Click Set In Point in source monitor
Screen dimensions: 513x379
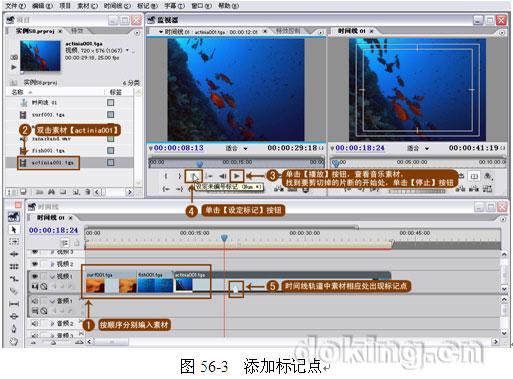166,176
